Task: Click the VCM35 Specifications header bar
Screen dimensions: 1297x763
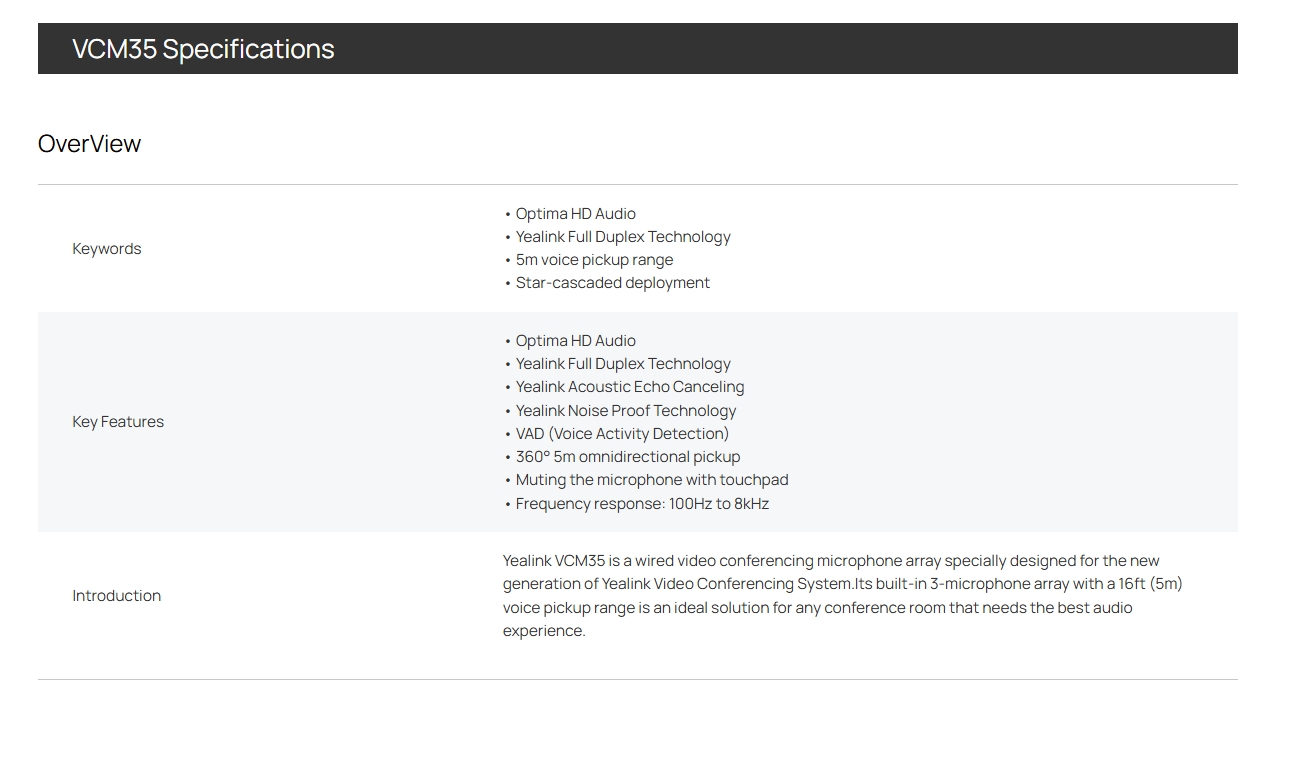Action: click(637, 48)
